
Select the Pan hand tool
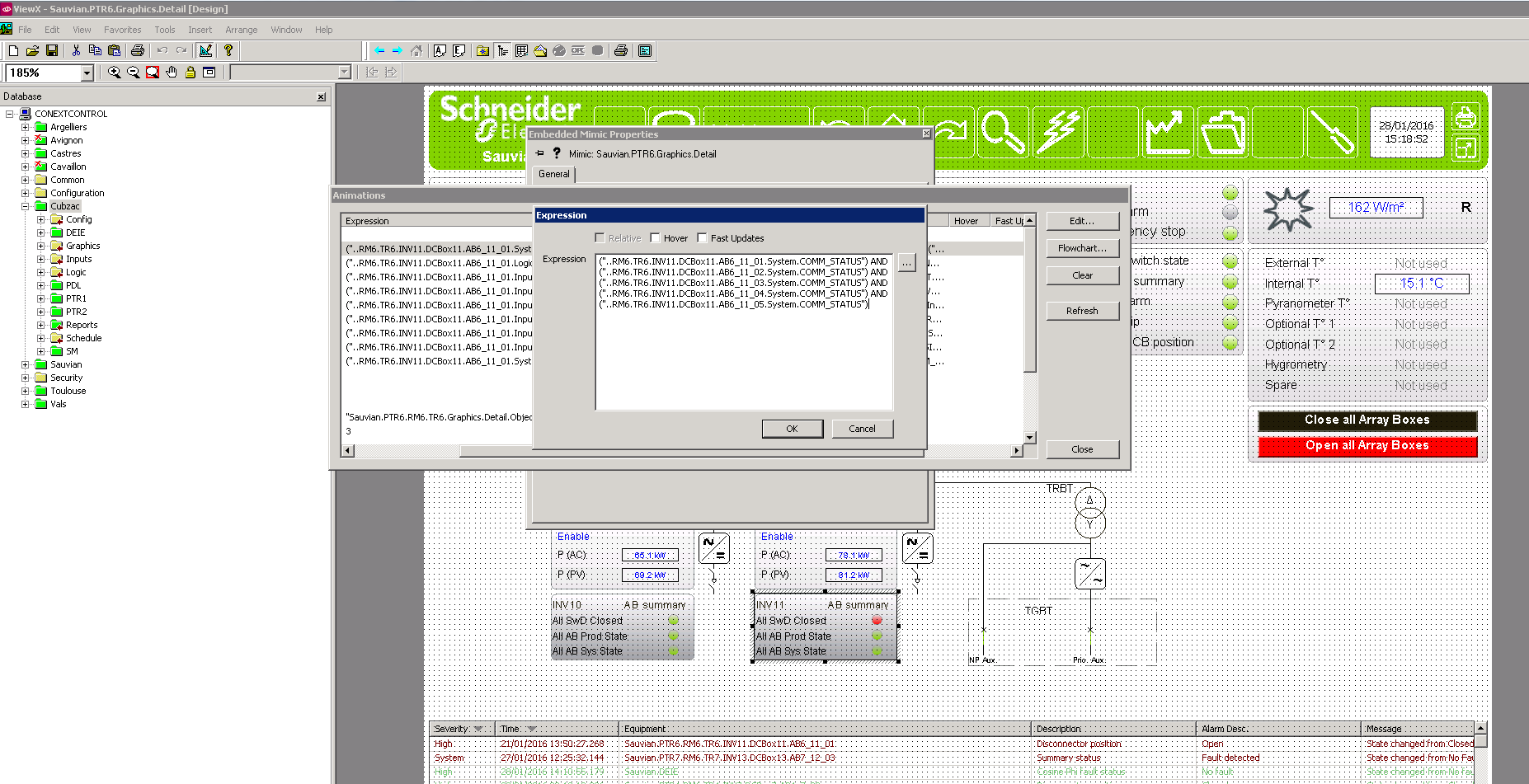click(x=172, y=73)
